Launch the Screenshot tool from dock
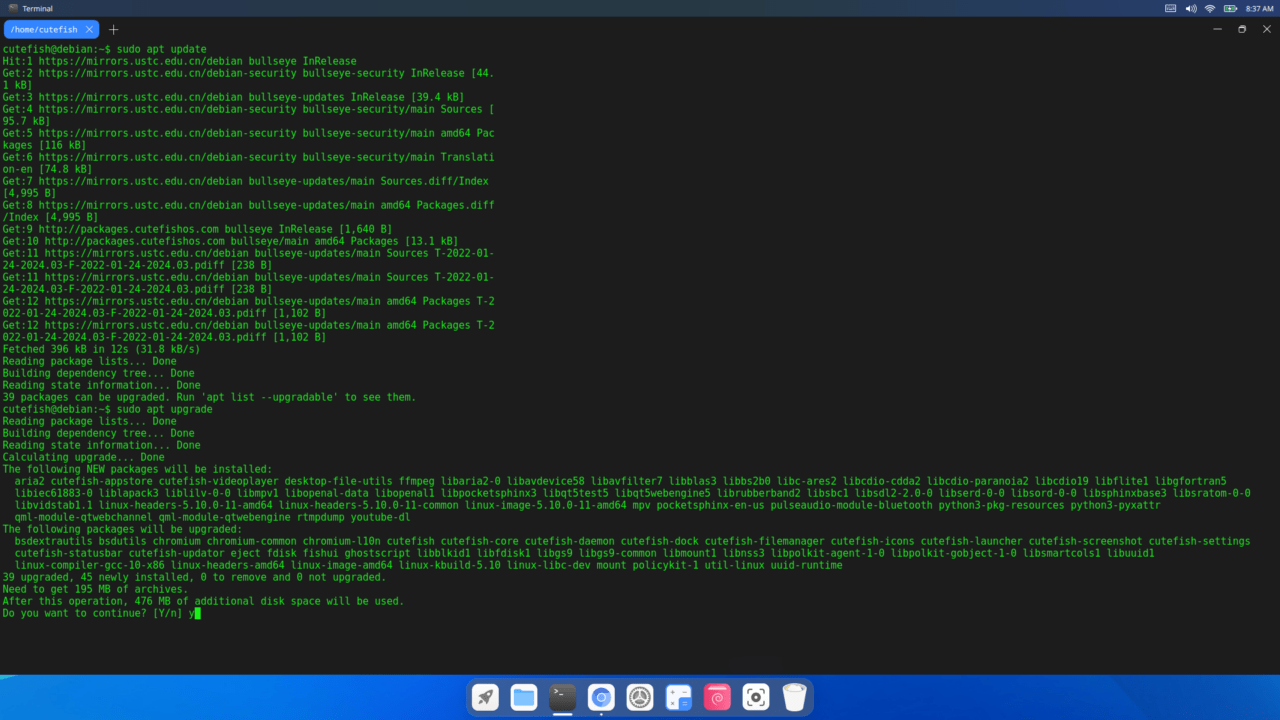This screenshot has width=1280, height=720. pyautogui.click(x=756, y=697)
